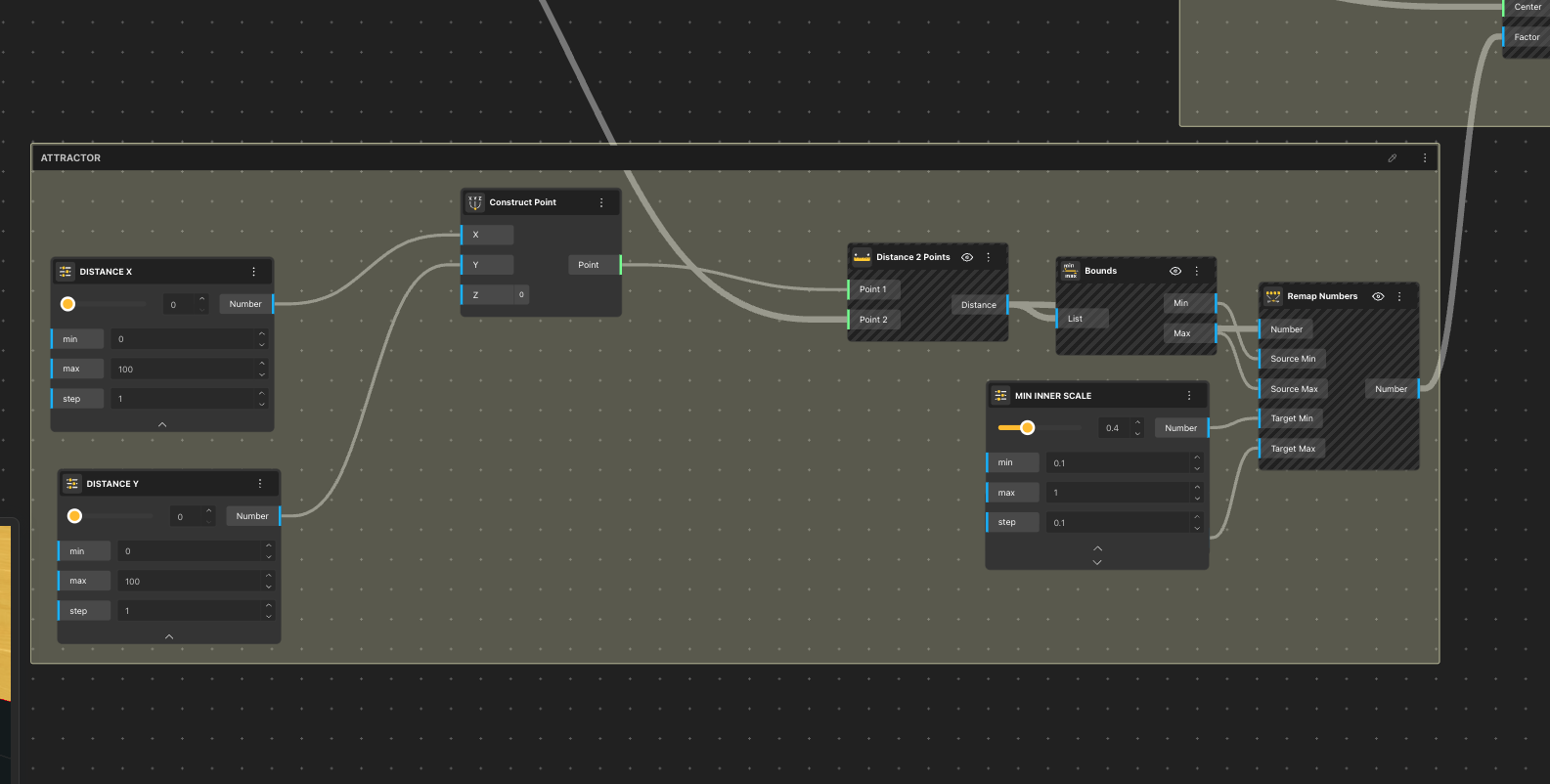The image size is (1550, 784).
Task: Click the Distance output port label
Action: tap(978, 305)
